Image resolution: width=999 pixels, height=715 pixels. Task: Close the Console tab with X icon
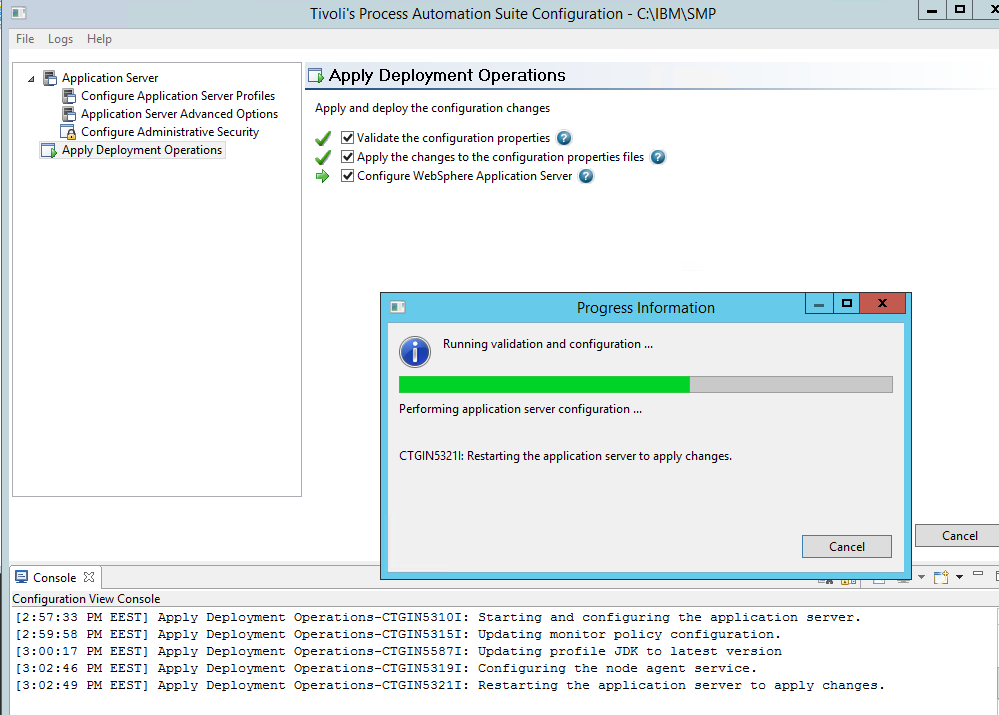tap(89, 577)
